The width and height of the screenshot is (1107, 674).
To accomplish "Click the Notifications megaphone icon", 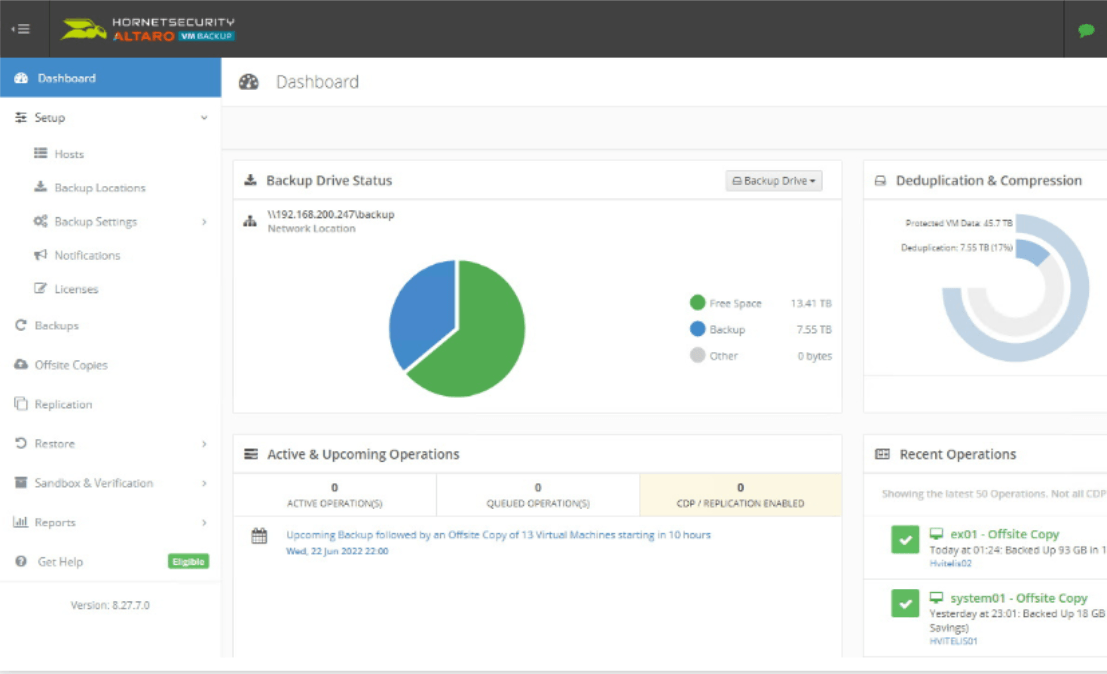I will [x=40, y=255].
